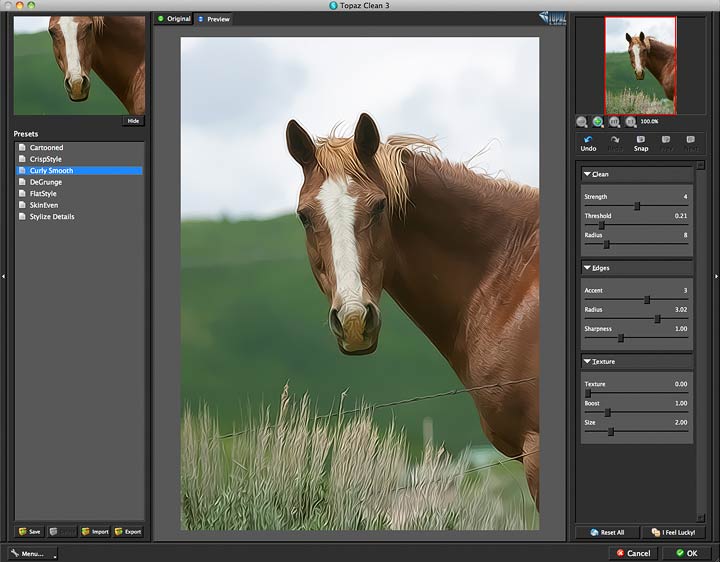Cancel the Topaz Clean dialog
This screenshot has height=562, width=720.
point(633,553)
